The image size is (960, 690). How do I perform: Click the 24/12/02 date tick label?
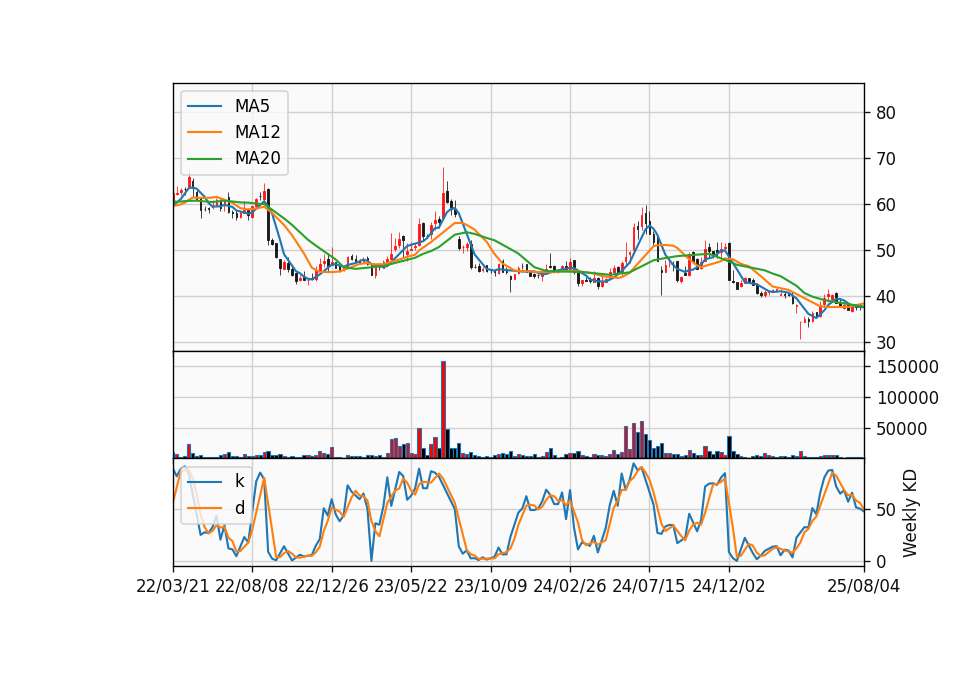(x=729, y=587)
